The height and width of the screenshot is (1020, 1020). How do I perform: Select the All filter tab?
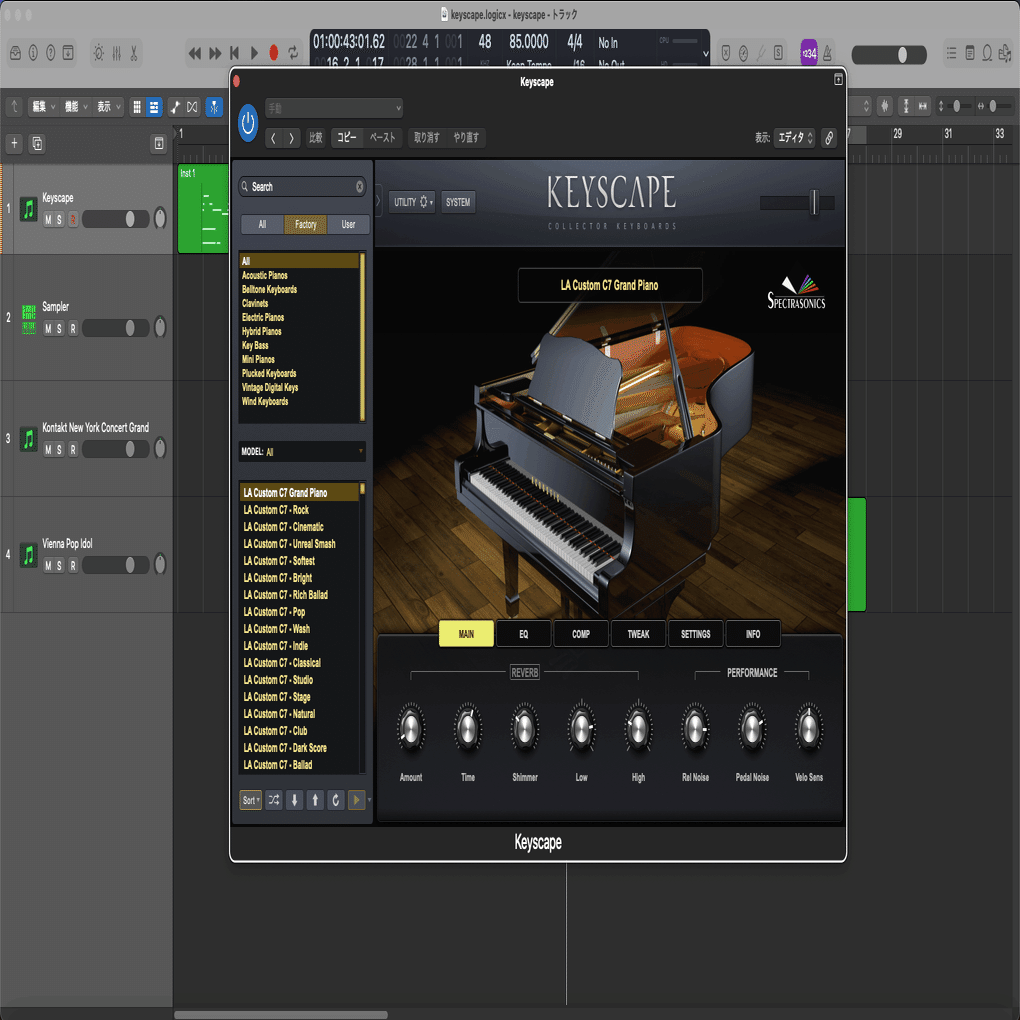[262, 224]
